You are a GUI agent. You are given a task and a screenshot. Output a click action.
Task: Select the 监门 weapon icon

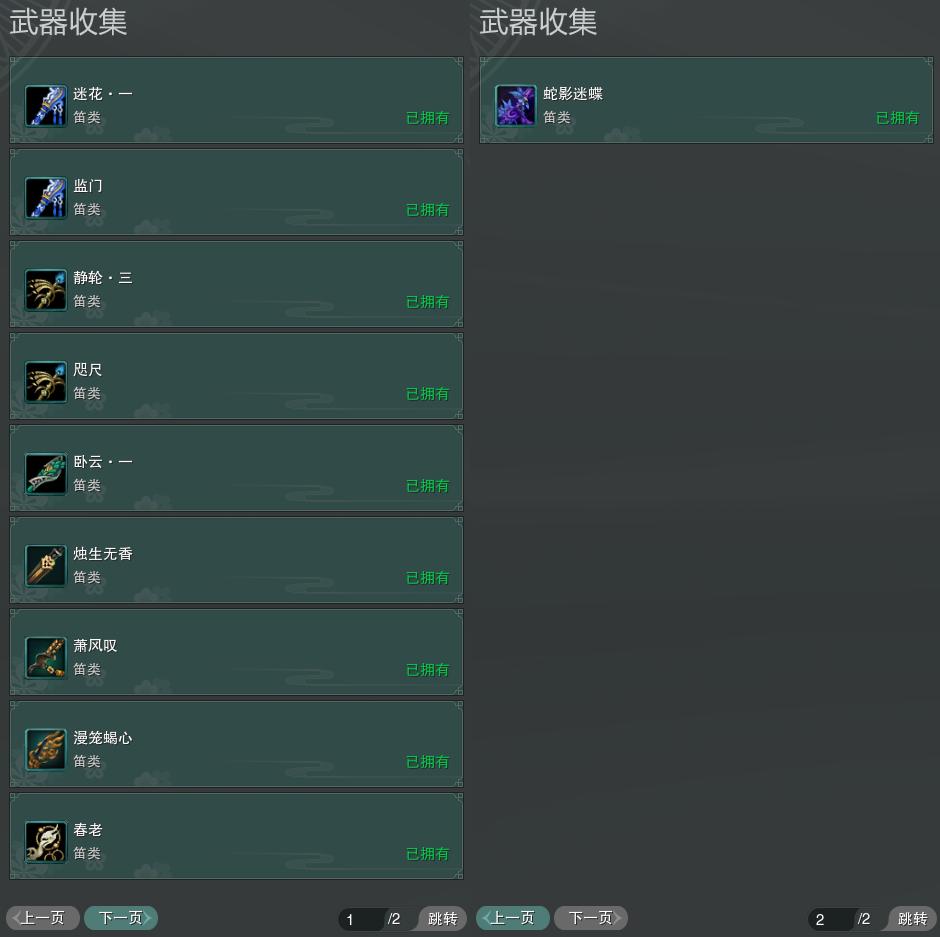(46, 197)
